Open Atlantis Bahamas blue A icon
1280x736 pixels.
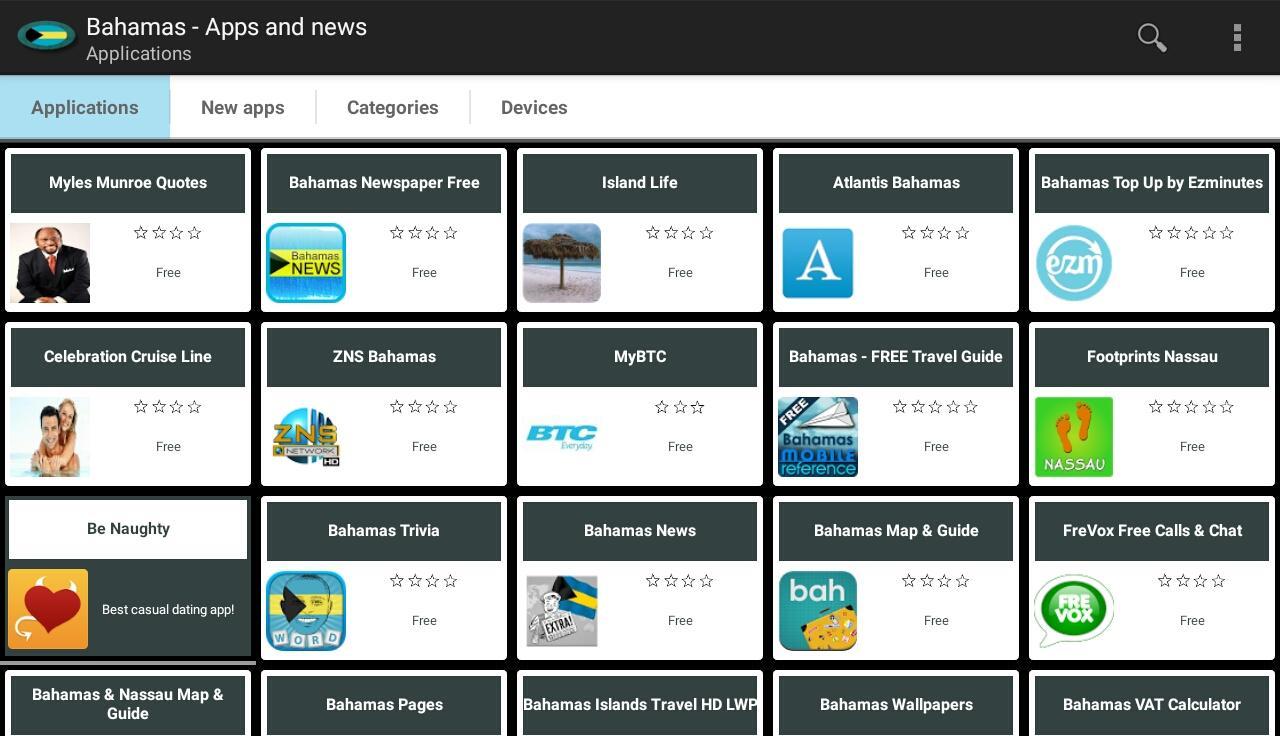click(818, 263)
